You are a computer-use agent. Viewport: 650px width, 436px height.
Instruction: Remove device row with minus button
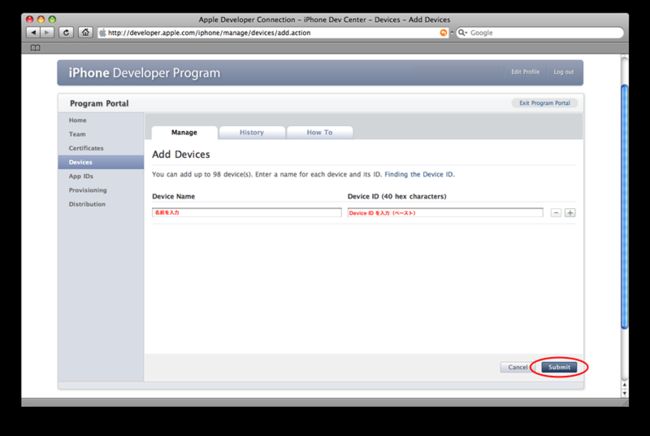[x=556, y=213]
